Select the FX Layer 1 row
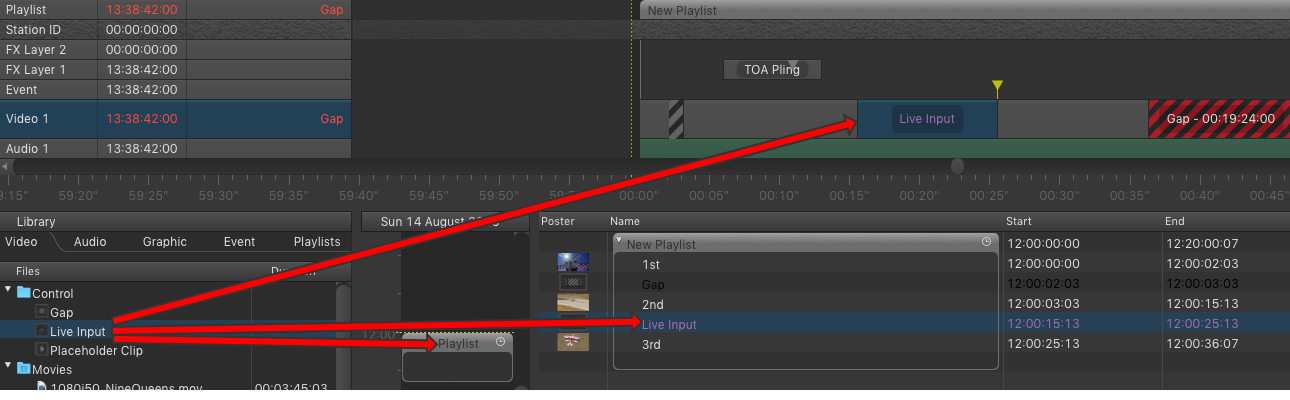Viewport: 1290px width, 400px height. (x=175, y=70)
